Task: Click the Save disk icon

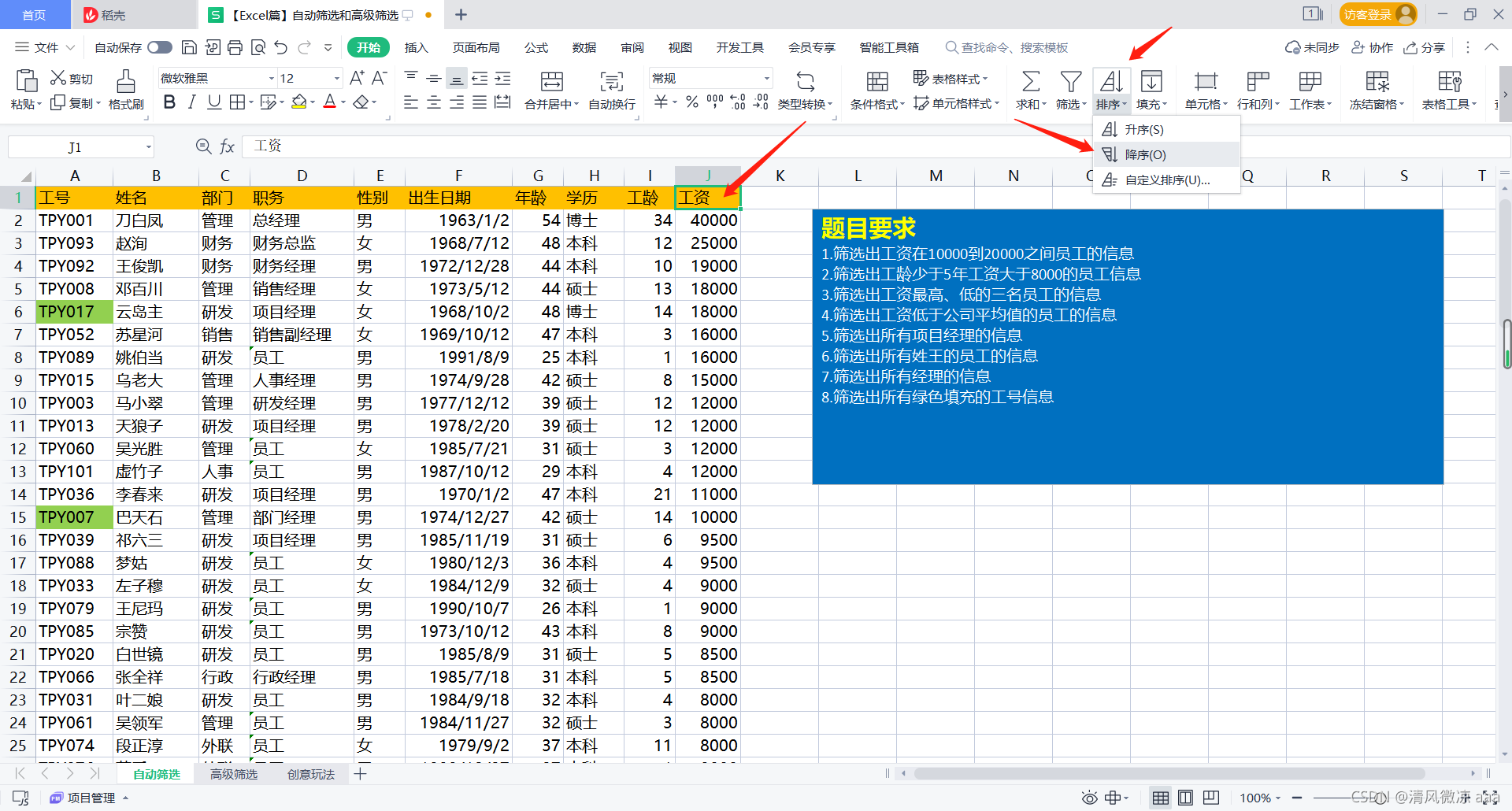Action: pos(189,48)
